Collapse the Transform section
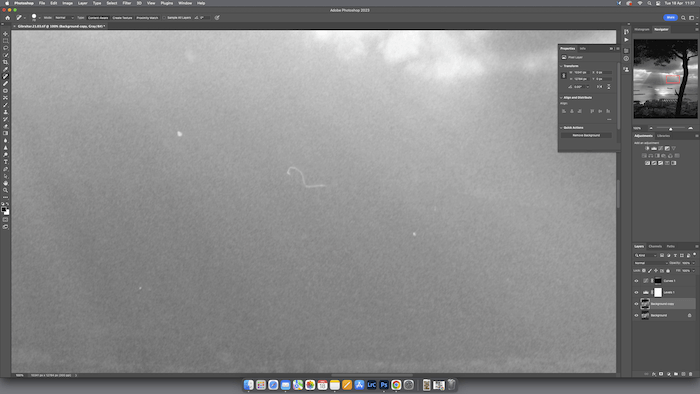Viewport: 700px width, 394px height. (x=562, y=66)
